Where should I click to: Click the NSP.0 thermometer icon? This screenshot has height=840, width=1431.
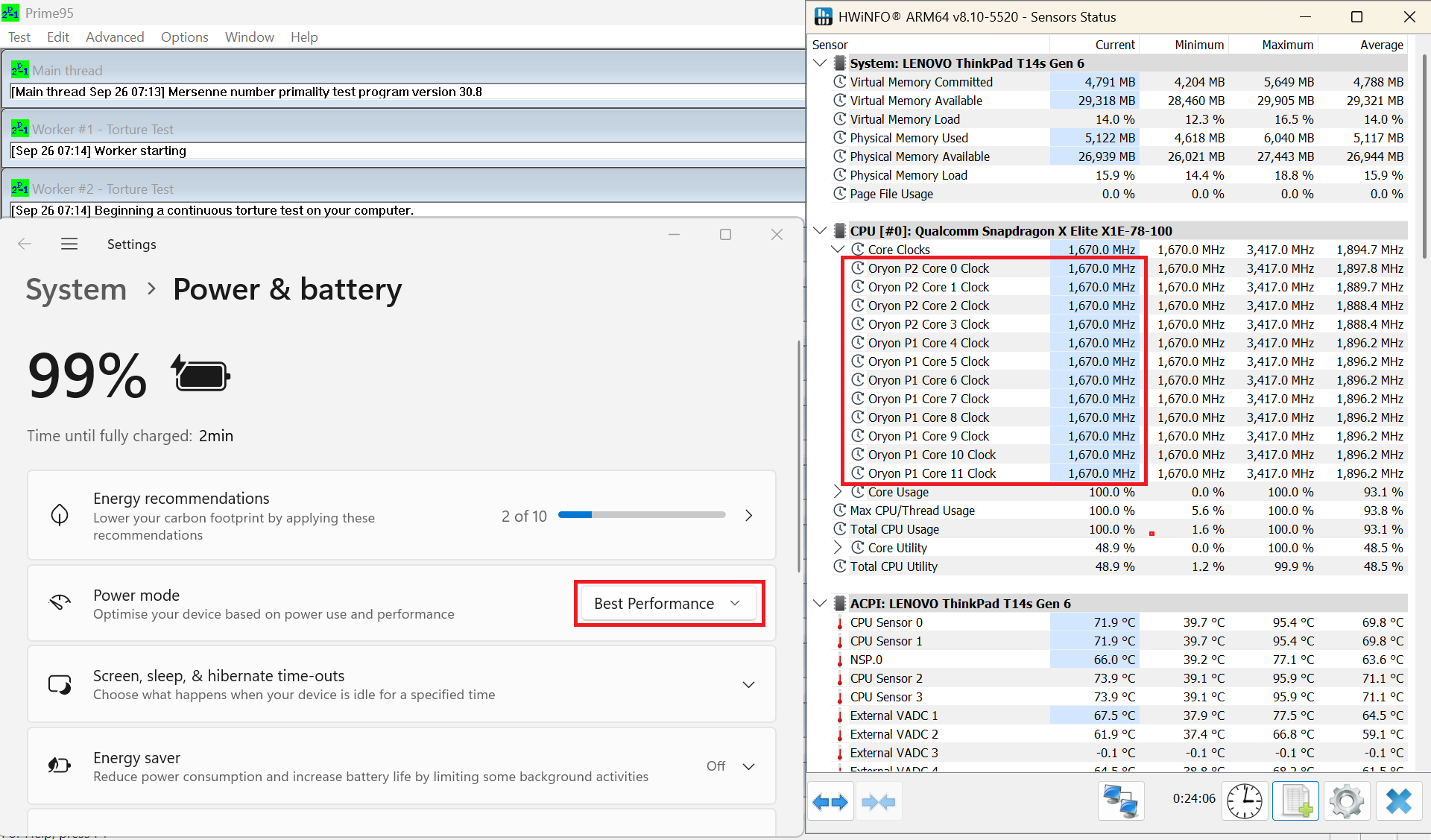tap(840, 660)
